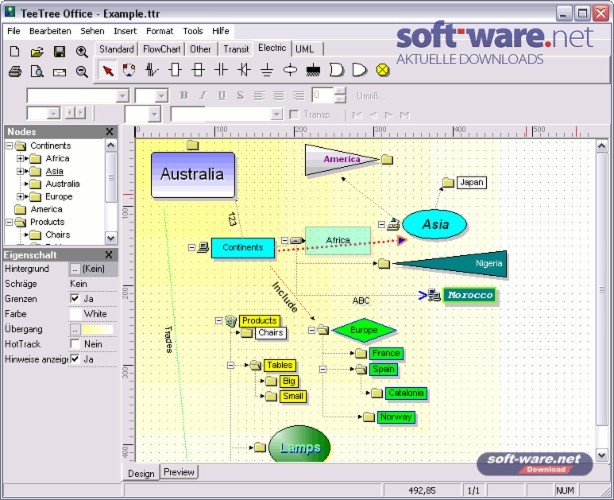This screenshot has width=614, height=500.
Task: Select the Asia ellipse node
Action: 435,224
